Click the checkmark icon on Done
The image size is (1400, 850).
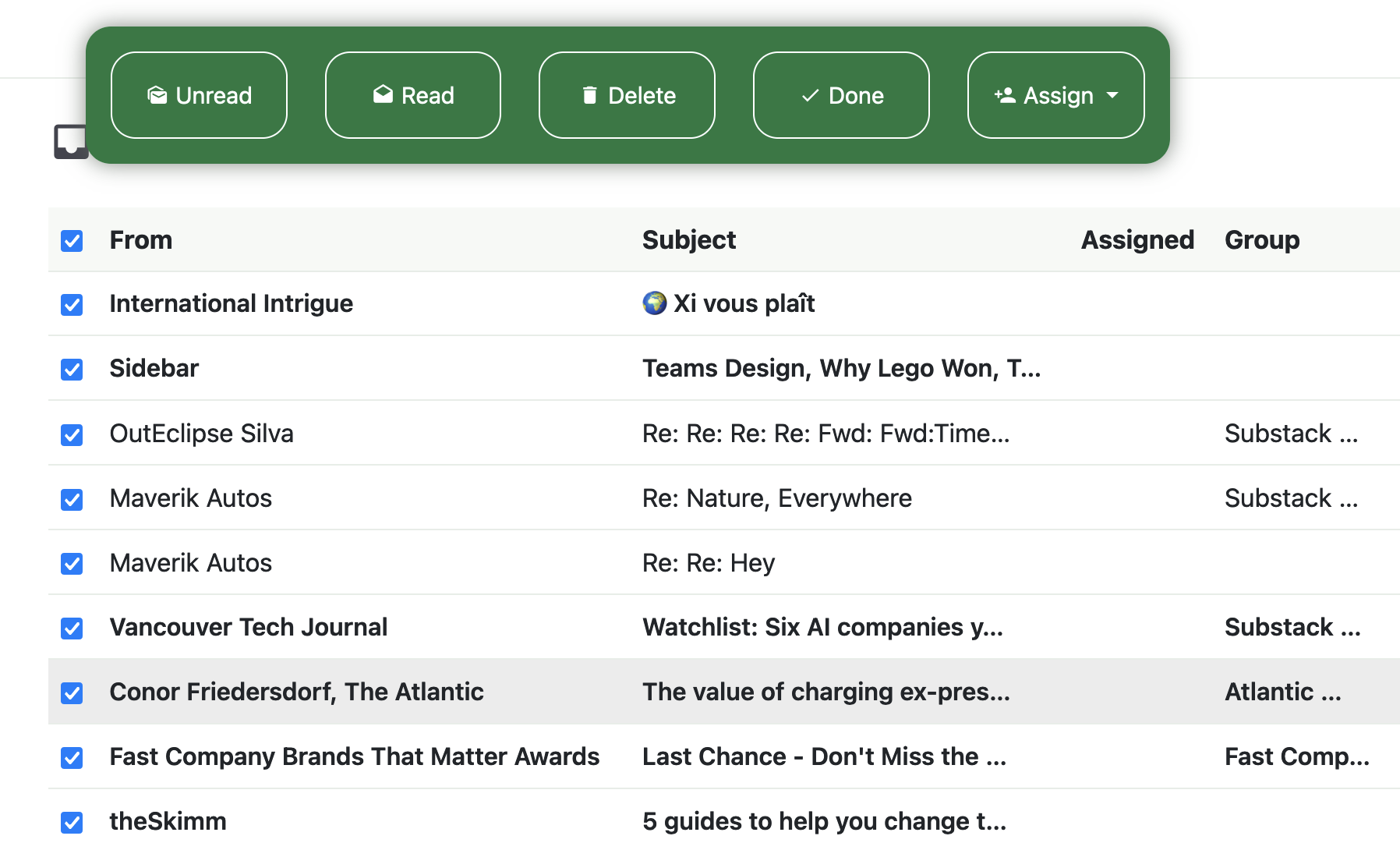point(809,95)
